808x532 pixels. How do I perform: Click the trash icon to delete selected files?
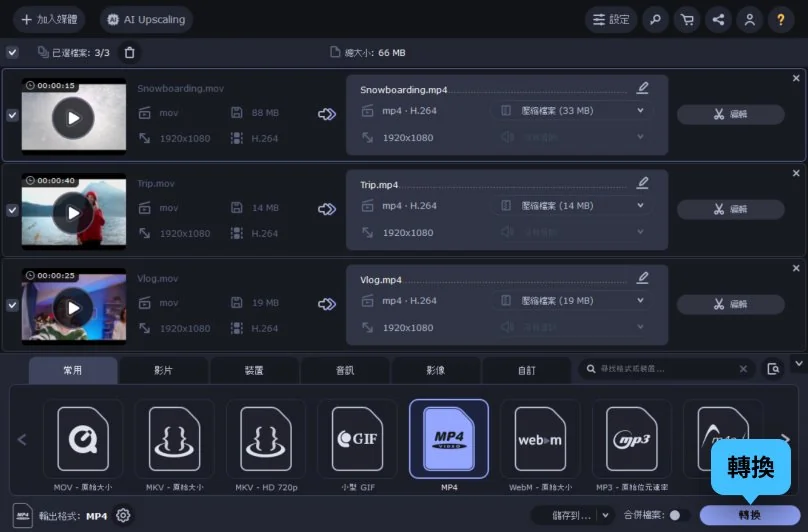(129, 52)
